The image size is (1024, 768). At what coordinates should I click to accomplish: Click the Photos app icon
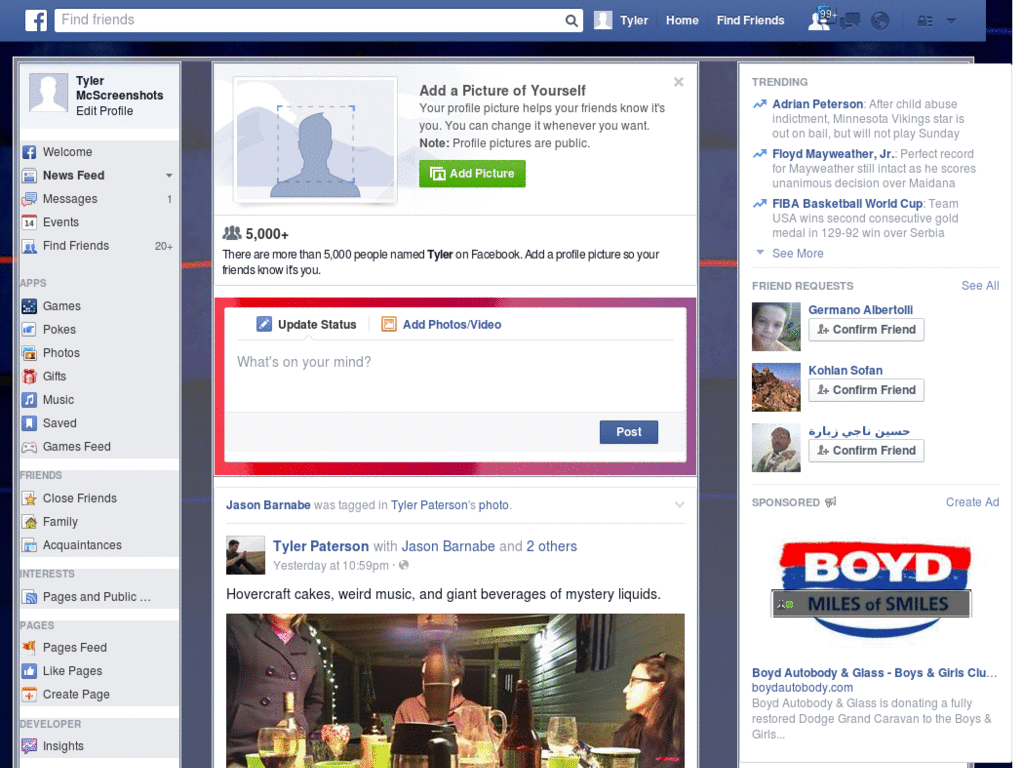coord(29,353)
